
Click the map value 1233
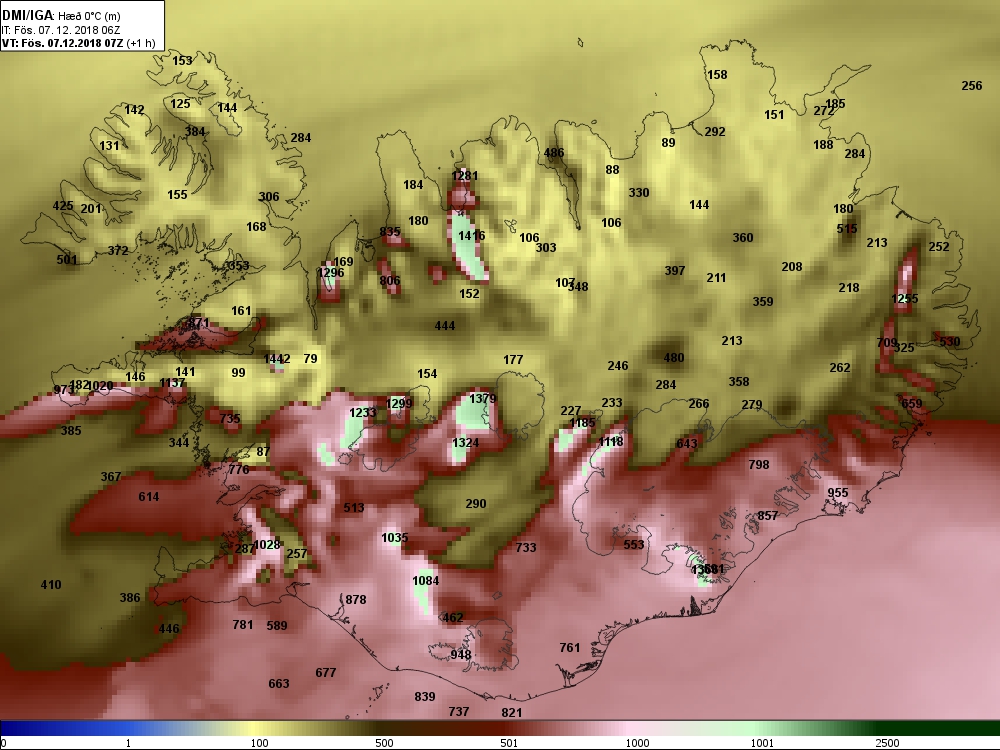point(363,413)
